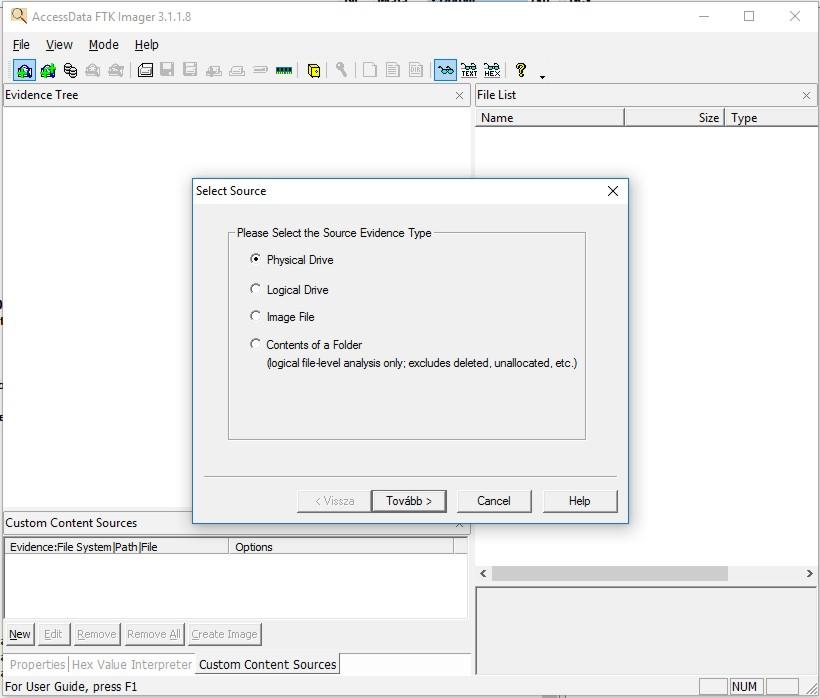
Task: Click Obtain Protected Files safe icon
Action: click(314, 70)
